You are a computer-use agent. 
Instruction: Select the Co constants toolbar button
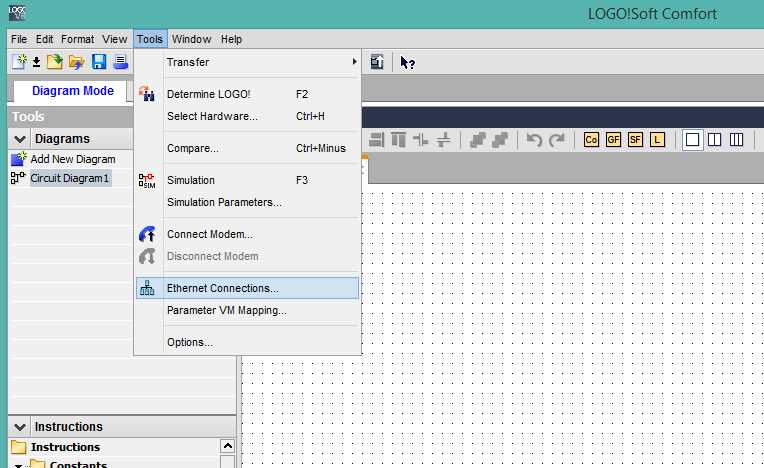(591, 140)
